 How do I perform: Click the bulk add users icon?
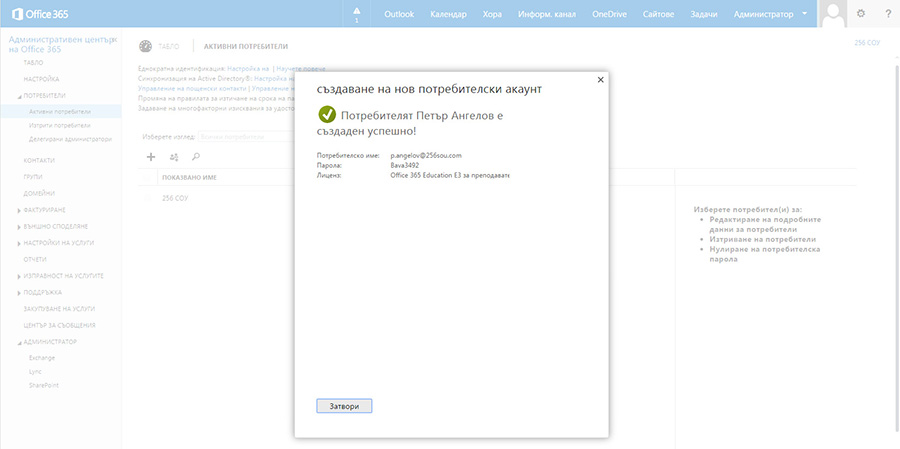(x=174, y=156)
